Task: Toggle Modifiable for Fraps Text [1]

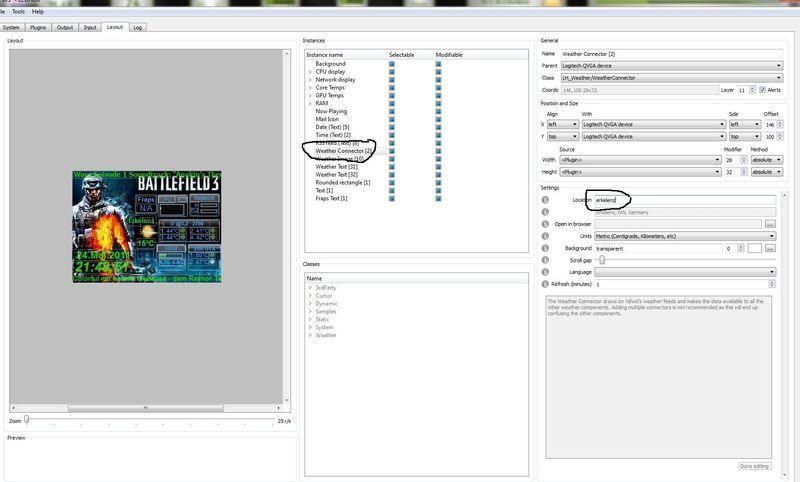Action: coord(438,198)
